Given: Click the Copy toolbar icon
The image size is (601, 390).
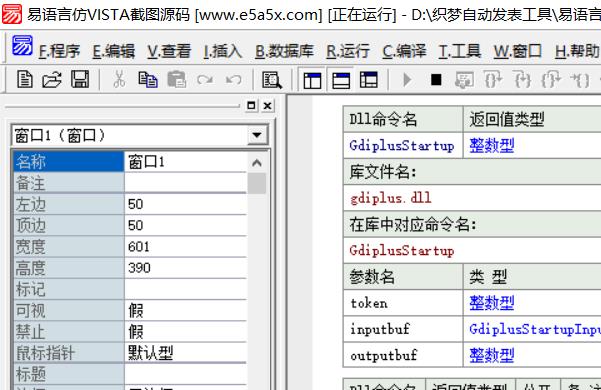Looking at the screenshot, I should click(x=148, y=80).
